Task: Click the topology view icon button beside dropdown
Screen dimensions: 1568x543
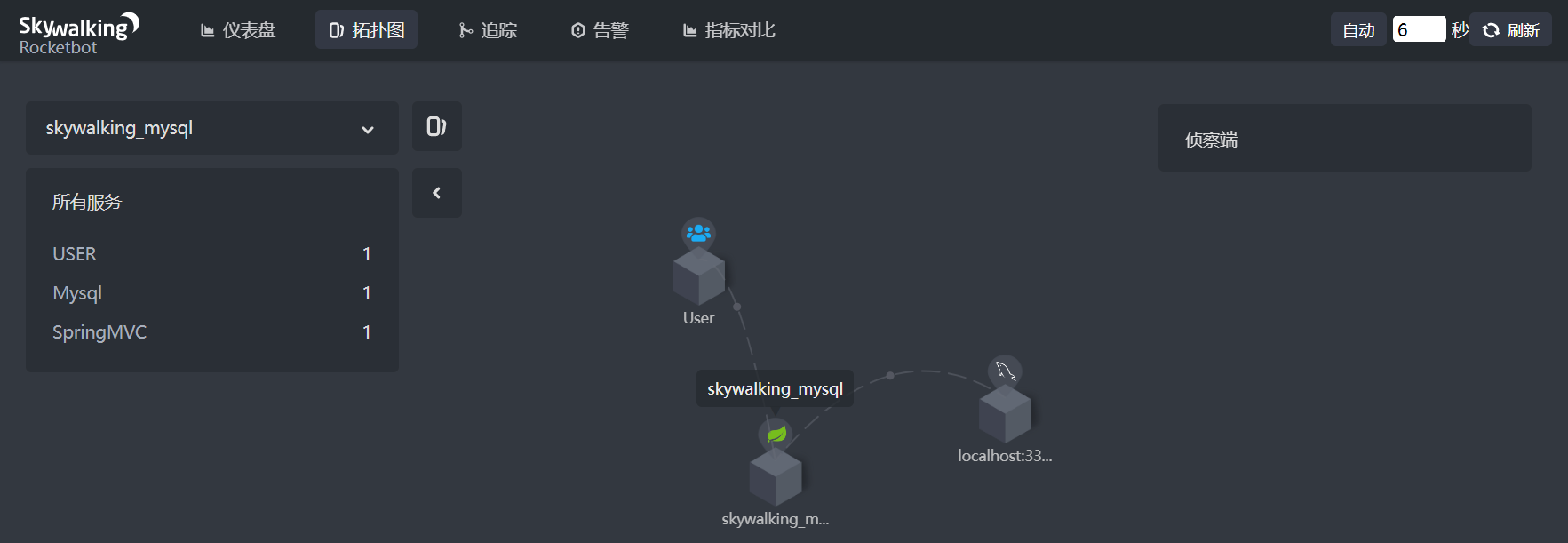Action: click(437, 126)
